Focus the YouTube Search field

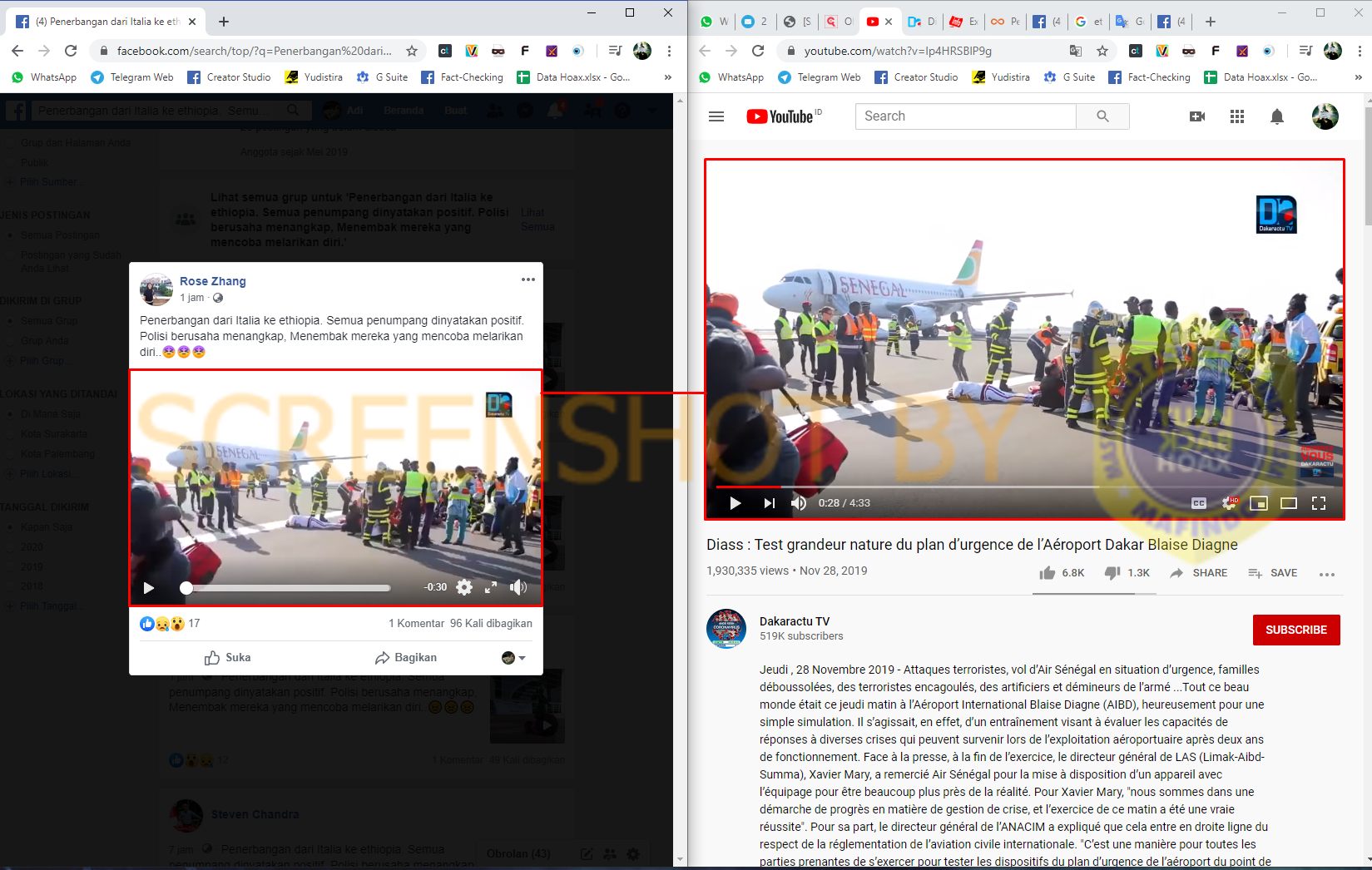coord(965,116)
